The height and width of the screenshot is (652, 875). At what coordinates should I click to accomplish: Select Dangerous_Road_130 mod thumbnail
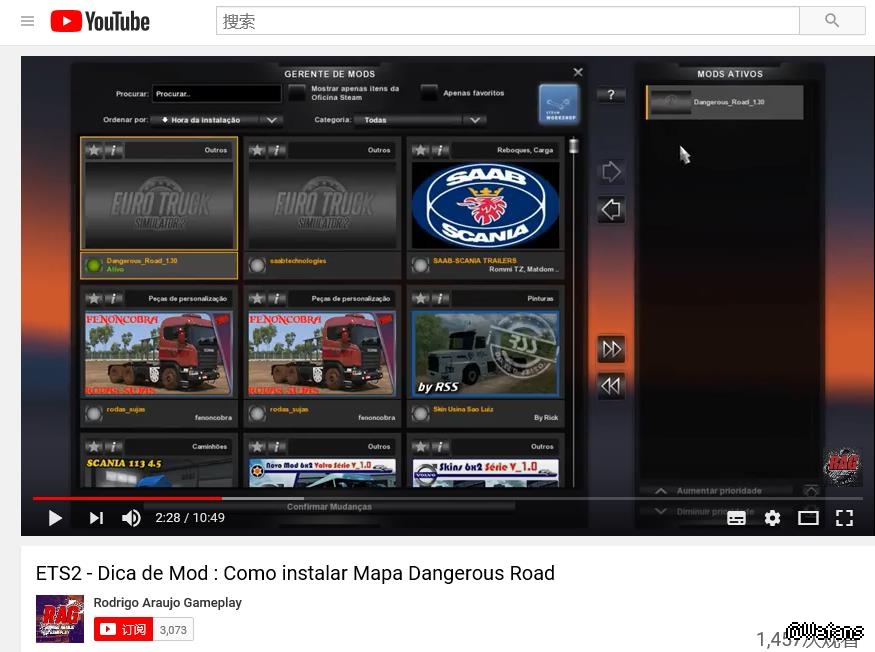[159, 205]
